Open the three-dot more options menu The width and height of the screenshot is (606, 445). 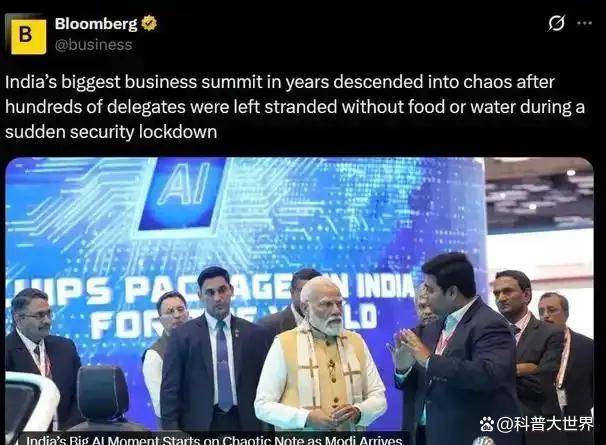pyautogui.click(x=584, y=23)
